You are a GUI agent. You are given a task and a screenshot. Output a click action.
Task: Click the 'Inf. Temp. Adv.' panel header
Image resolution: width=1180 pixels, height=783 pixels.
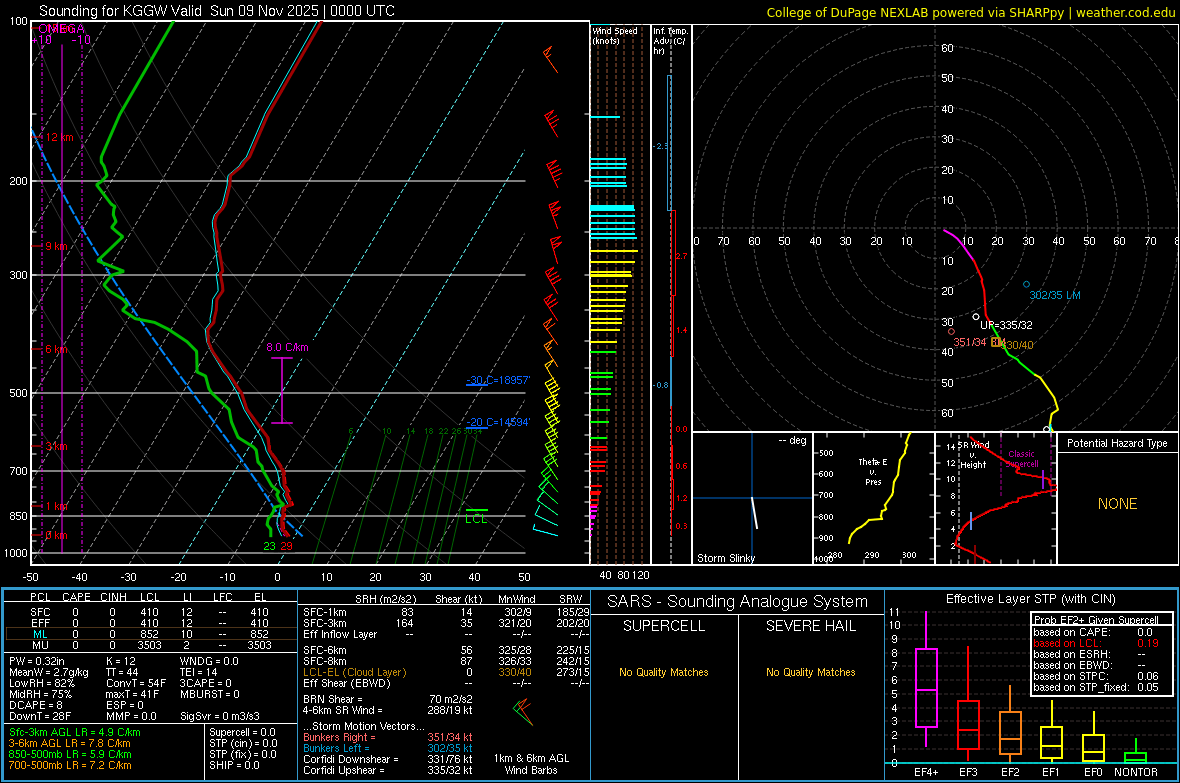670,41
